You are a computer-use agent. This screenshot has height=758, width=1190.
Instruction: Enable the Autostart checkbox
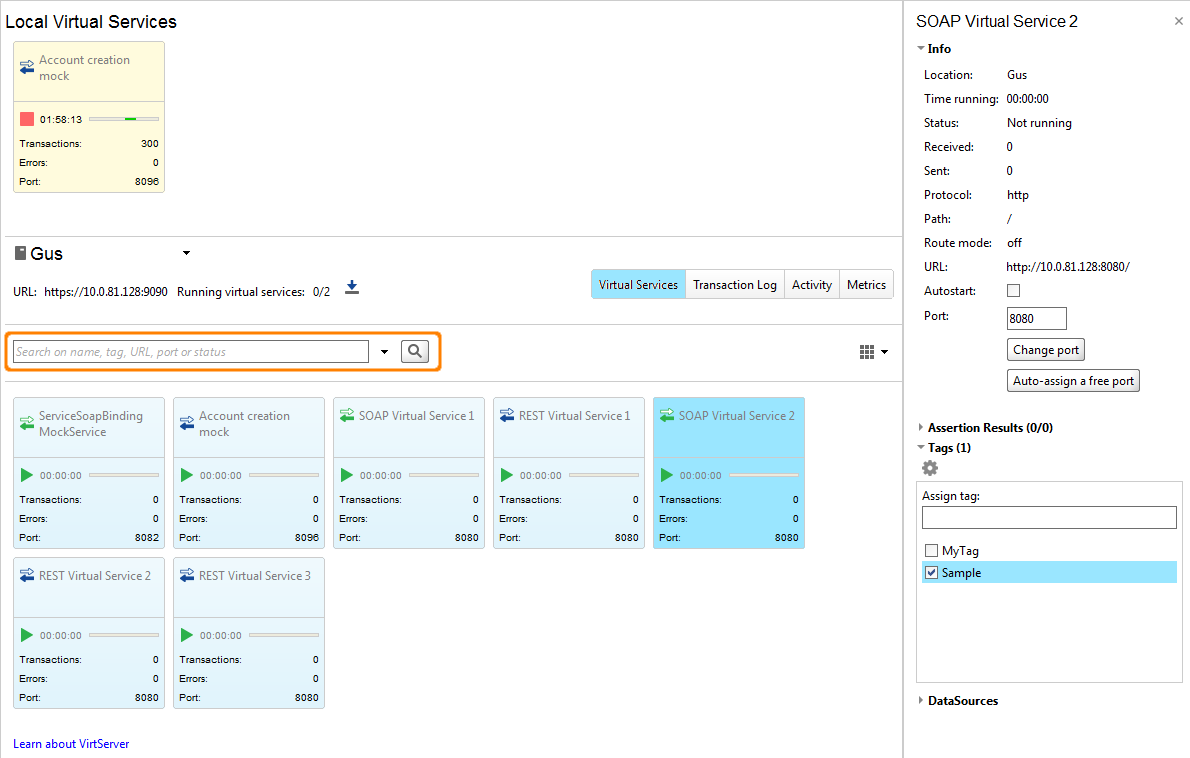coord(1013,290)
